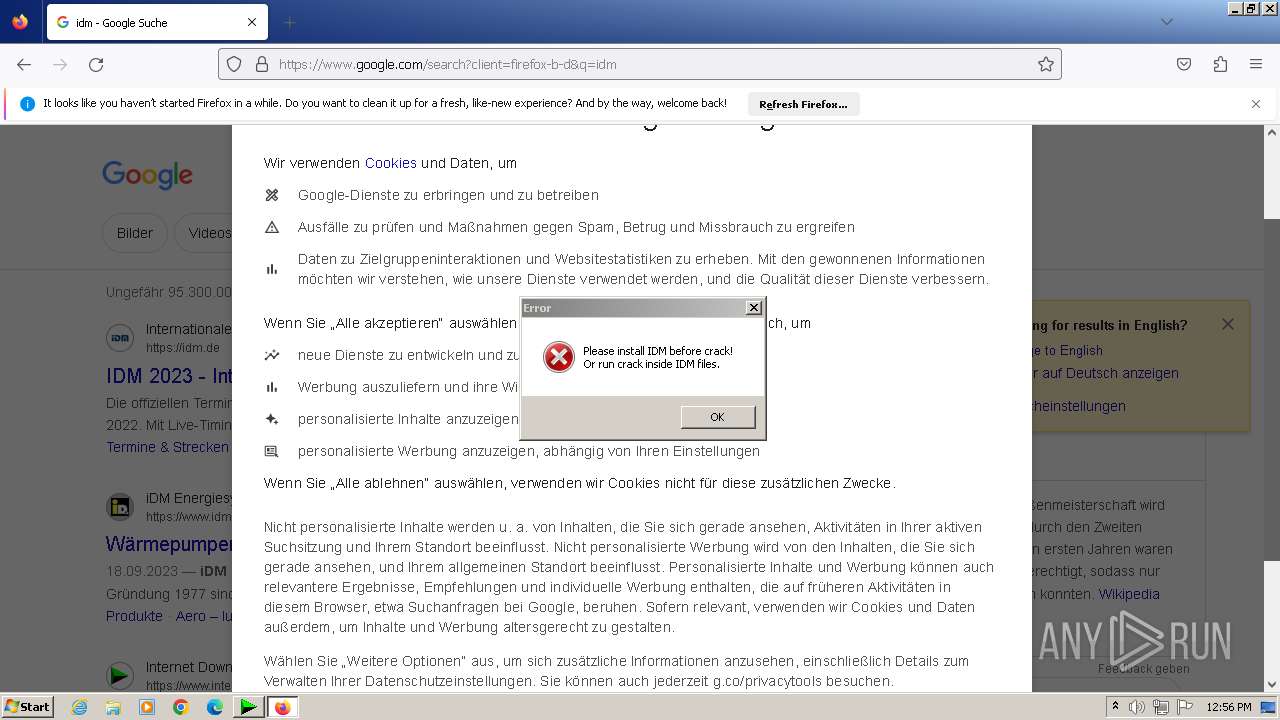Launch Chrome from the taskbar

tap(181, 707)
